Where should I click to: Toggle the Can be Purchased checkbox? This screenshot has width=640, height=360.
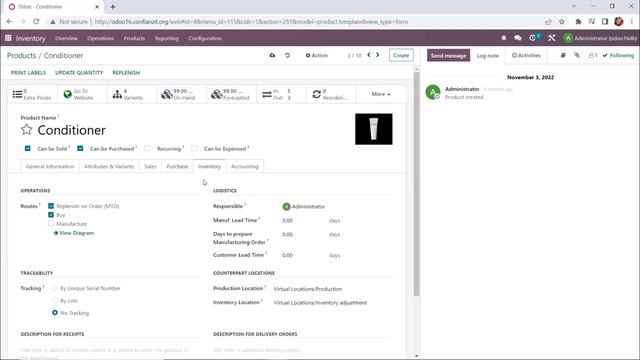pyautogui.click(x=80, y=148)
